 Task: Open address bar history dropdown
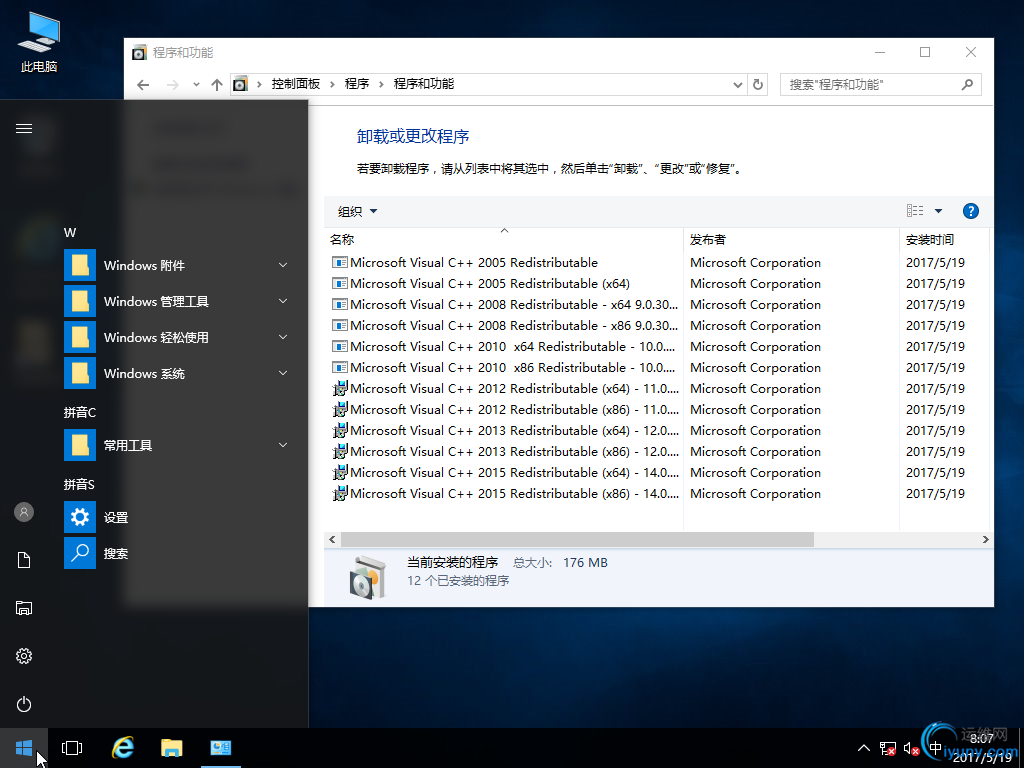pos(737,85)
